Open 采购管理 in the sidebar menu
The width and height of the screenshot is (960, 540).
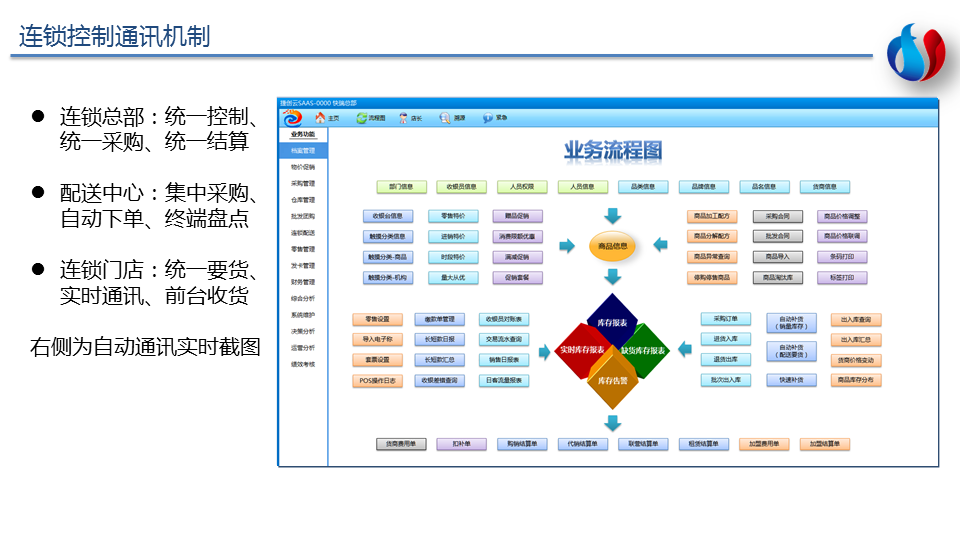pos(302,184)
